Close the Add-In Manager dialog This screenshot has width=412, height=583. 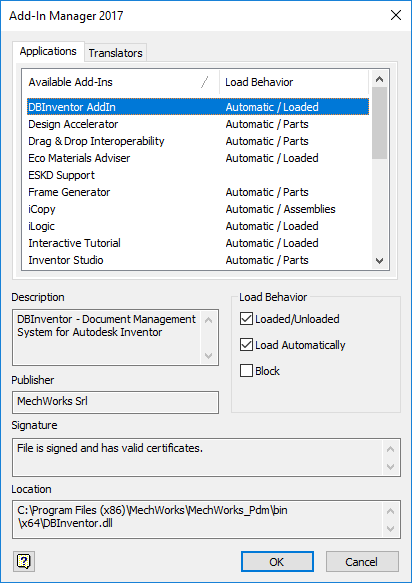point(396,15)
